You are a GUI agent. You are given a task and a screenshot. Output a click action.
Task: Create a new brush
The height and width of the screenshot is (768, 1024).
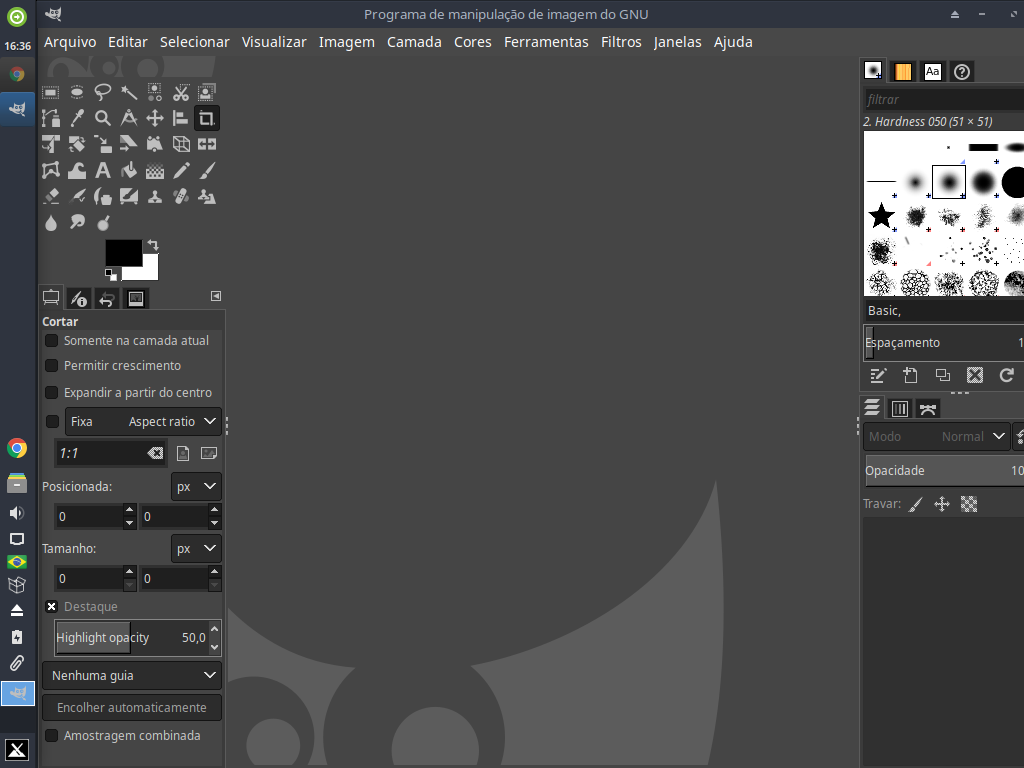coord(910,376)
